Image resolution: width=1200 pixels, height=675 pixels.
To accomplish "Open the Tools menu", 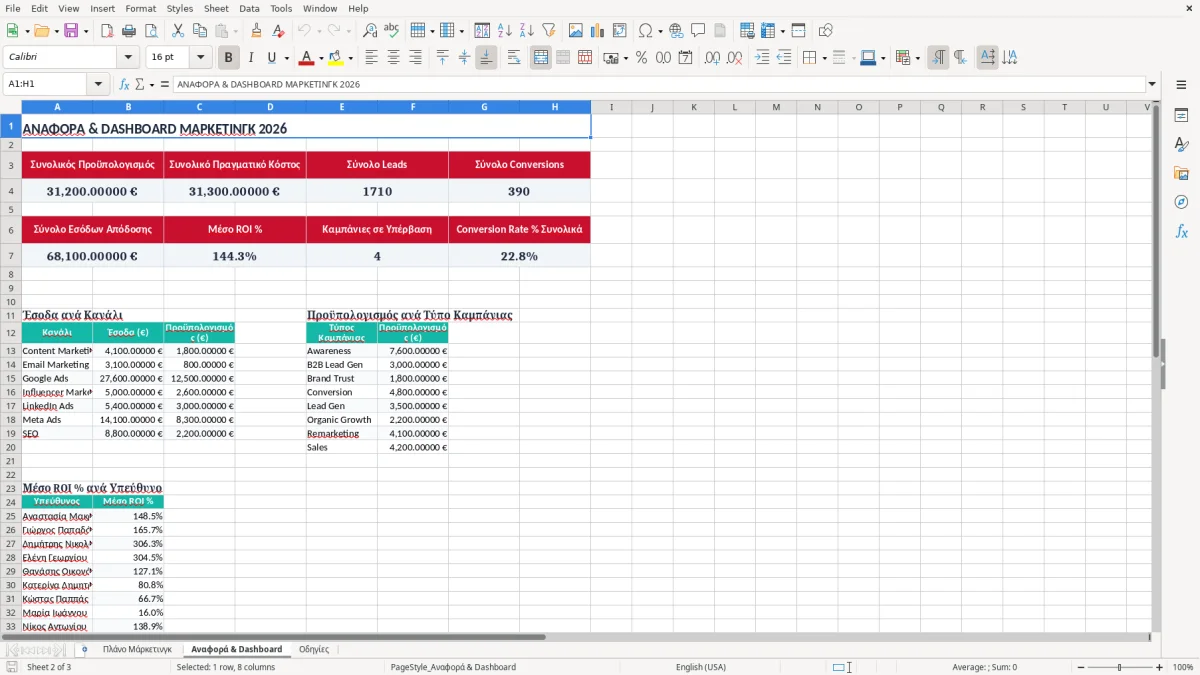I will tap(281, 8).
